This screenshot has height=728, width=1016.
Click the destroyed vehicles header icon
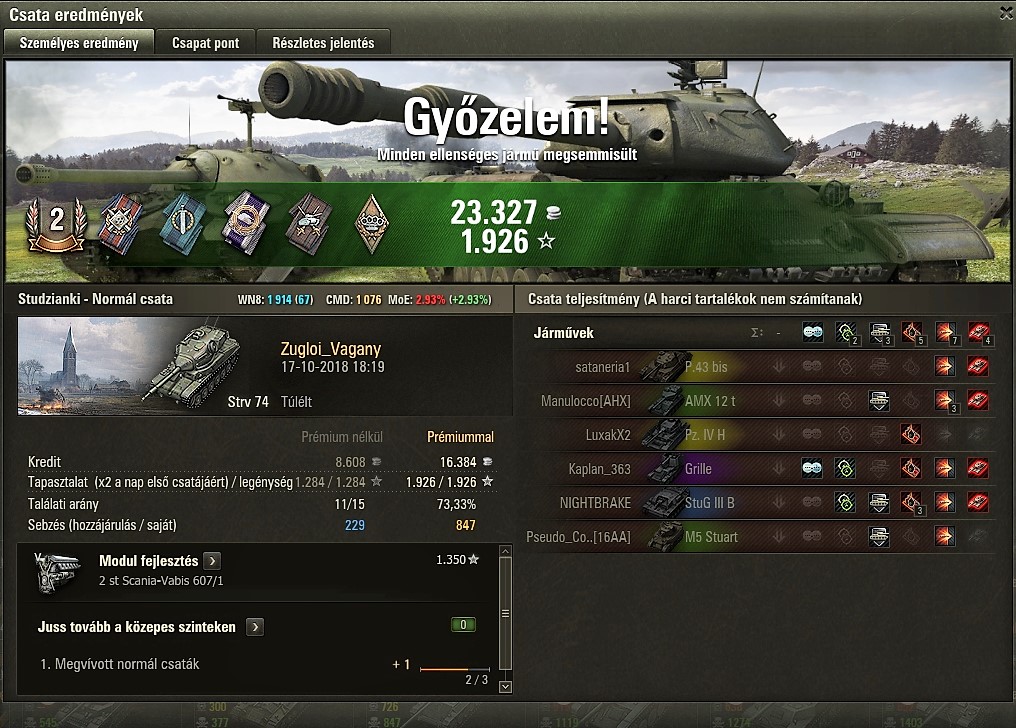pyautogui.click(x=978, y=333)
